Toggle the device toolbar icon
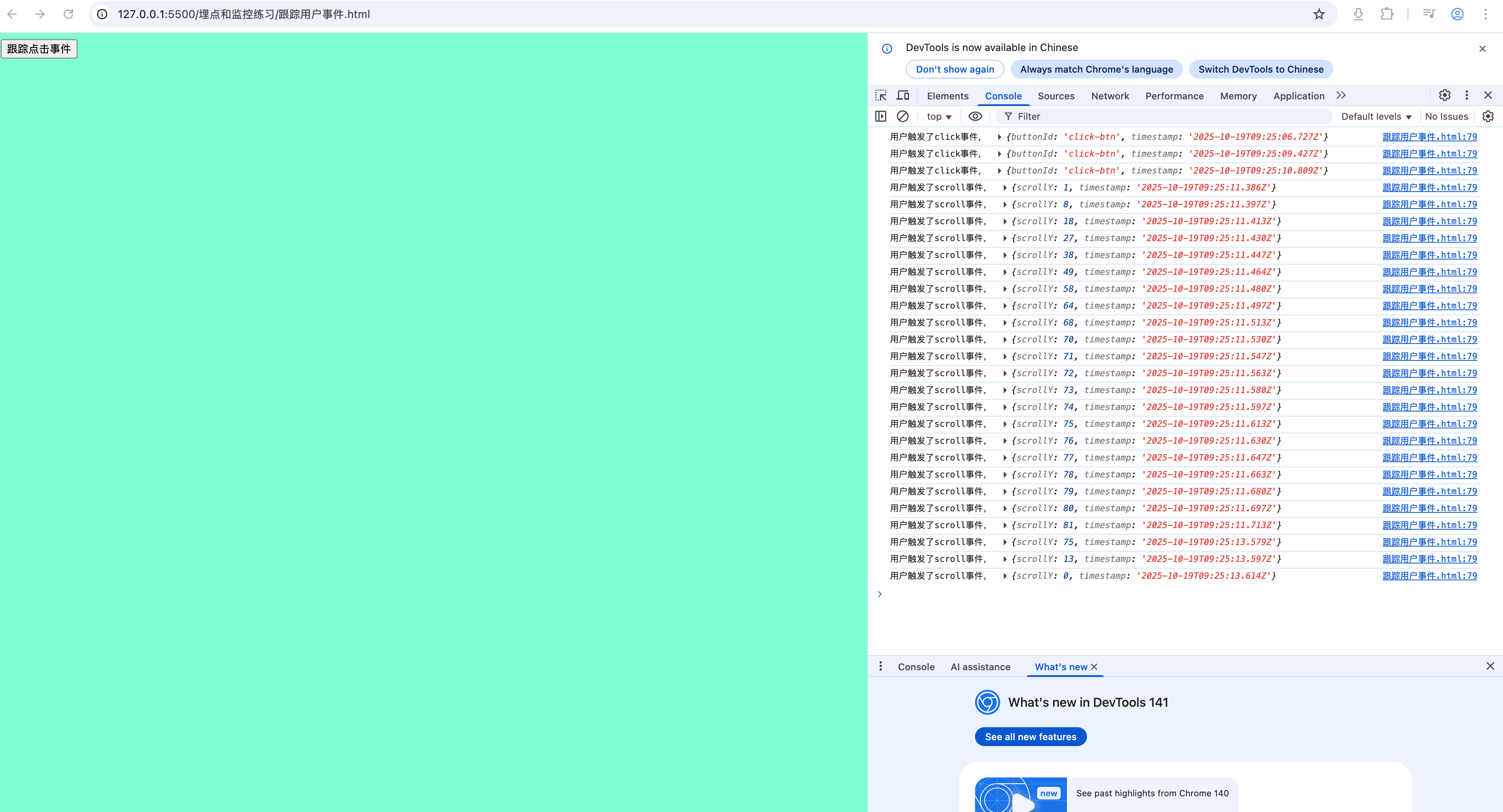Screen dimensions: 1503x812 (903, 95)
